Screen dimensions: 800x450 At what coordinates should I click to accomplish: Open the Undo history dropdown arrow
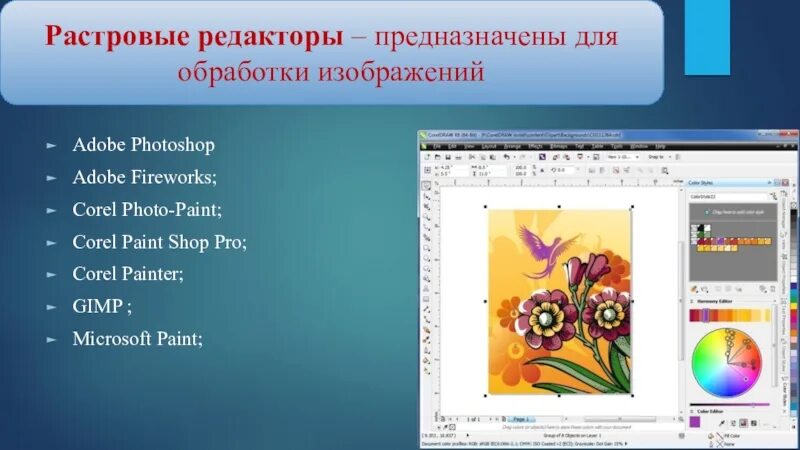(514, 157)
